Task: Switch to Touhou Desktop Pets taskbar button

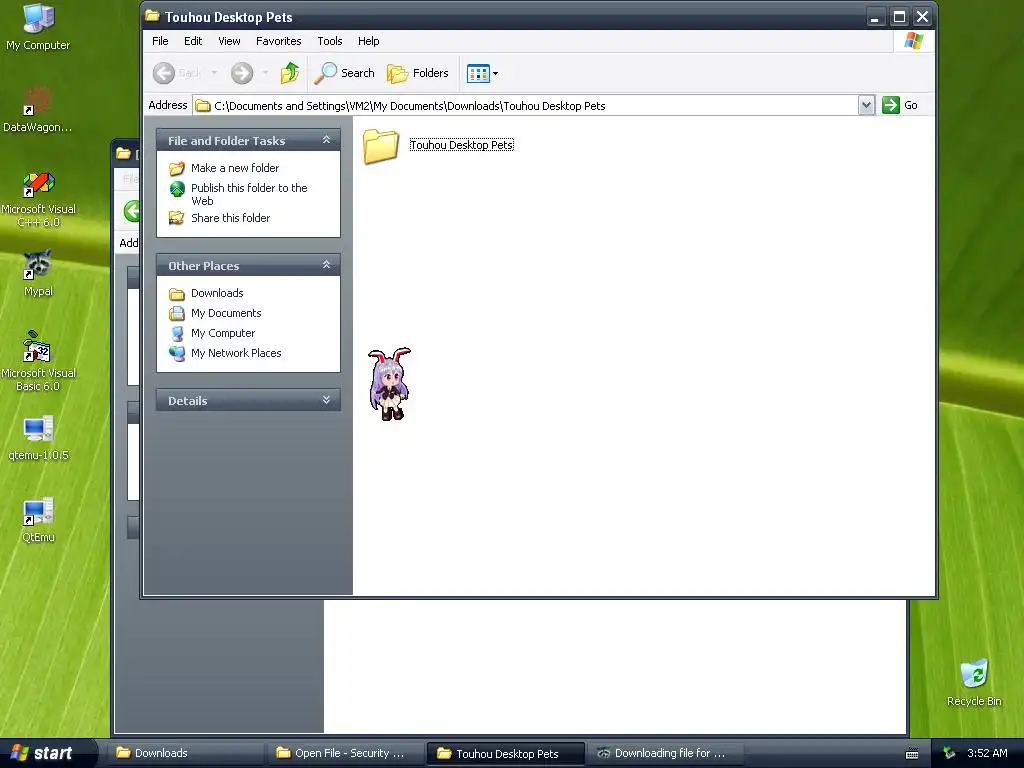Action: pos(505,754)
